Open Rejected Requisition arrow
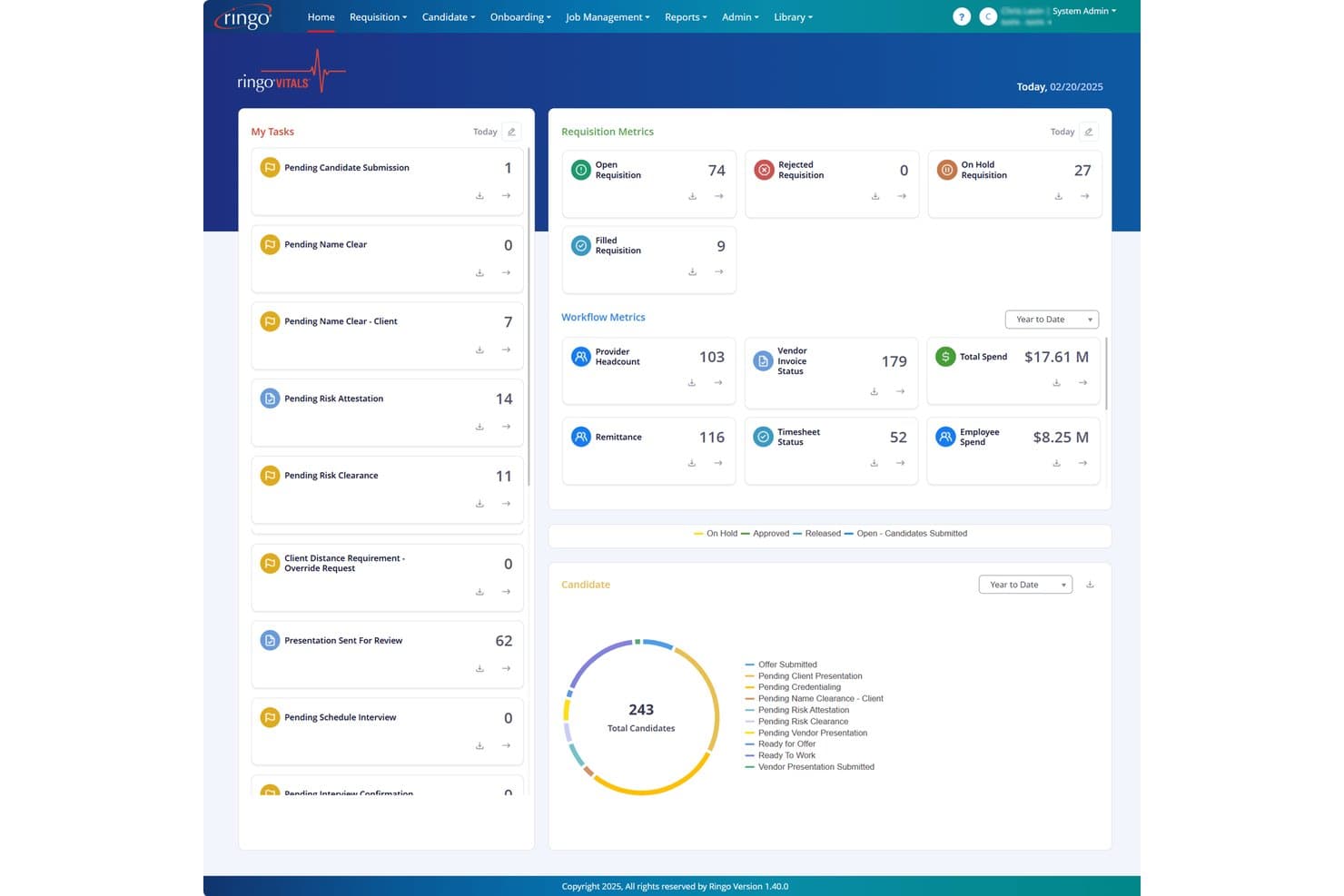This screenshot has height=896, width=1344. click(x=902, y=196)
